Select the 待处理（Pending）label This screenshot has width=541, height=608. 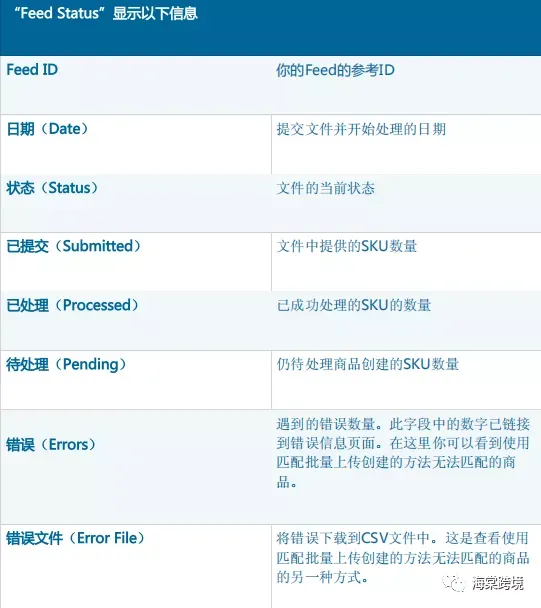point(66,364)
